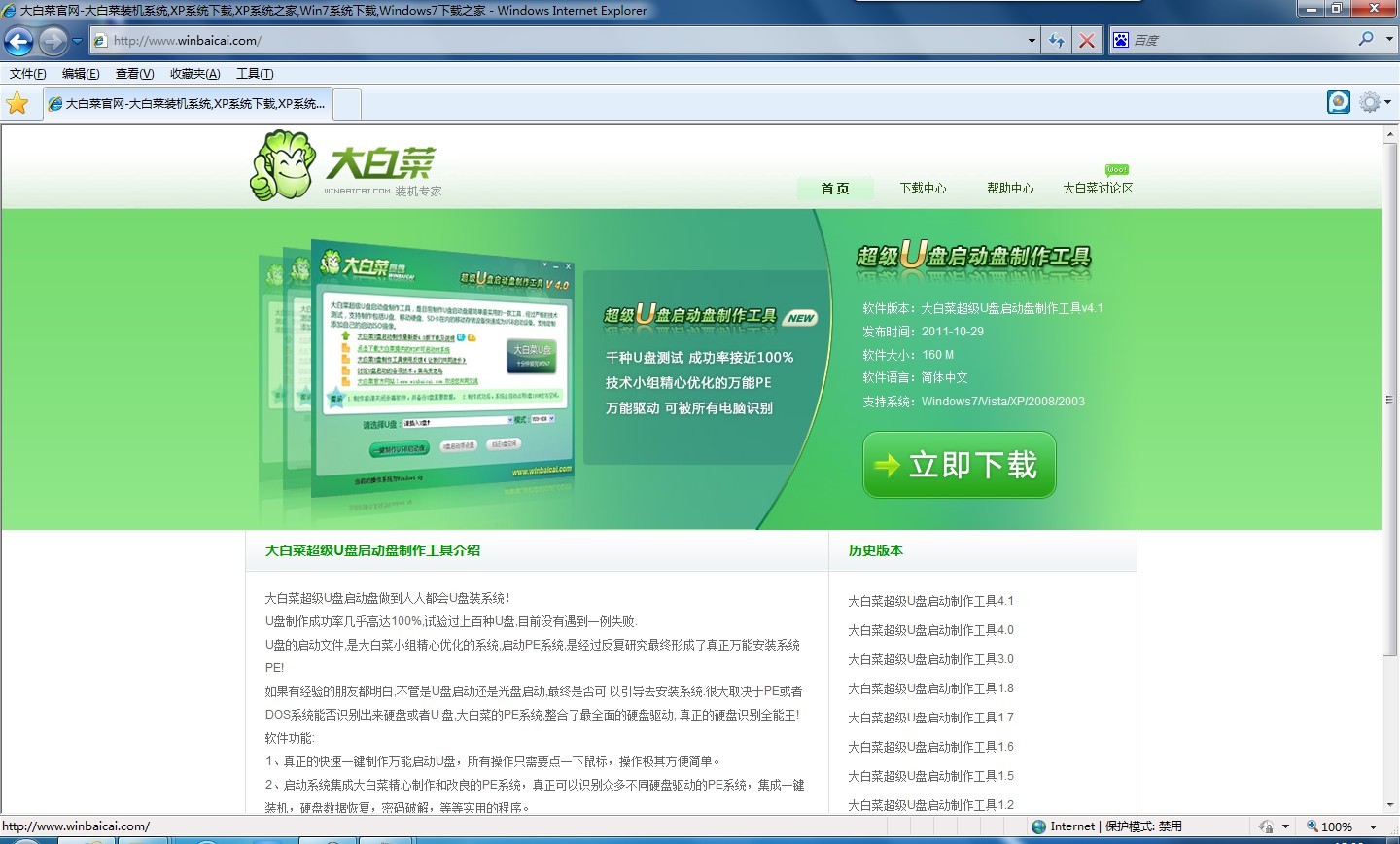The width and height of the screenshot is (1400, 844).
Task: Click the address bar URL field
Action: [564, 41]
